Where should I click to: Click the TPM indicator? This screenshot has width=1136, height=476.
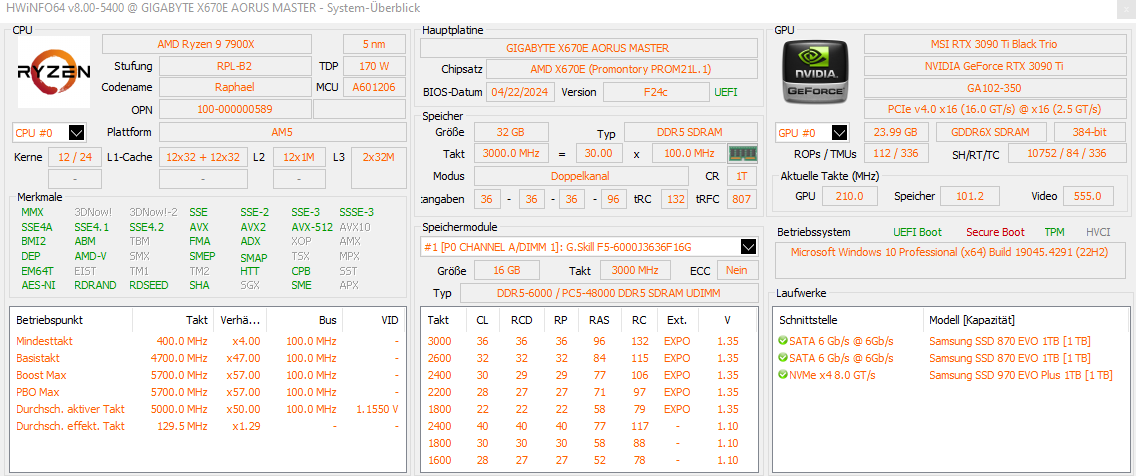click(1054, 232)
